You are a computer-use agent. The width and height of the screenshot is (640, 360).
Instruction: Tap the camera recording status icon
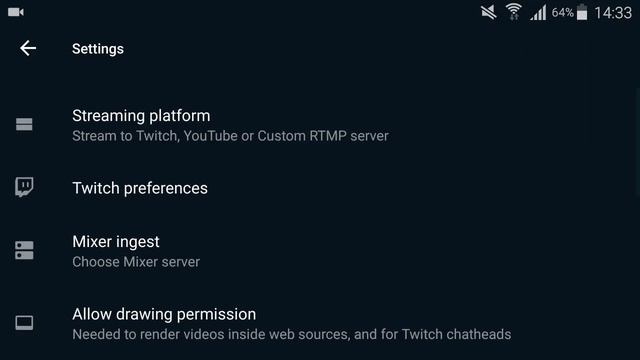pos(16,12)
